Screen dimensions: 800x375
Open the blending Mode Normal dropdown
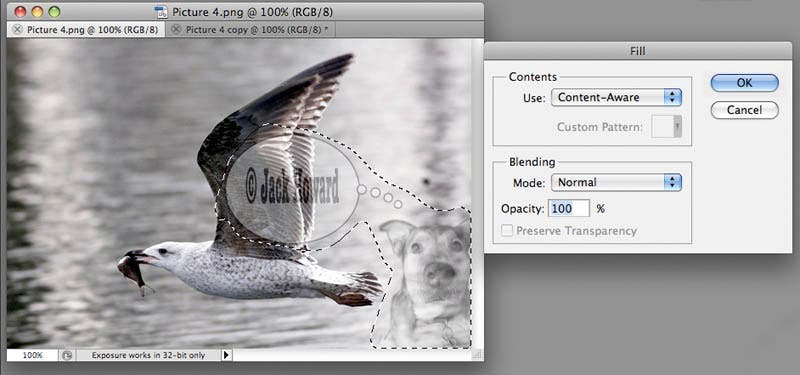(x=616, y=182)
